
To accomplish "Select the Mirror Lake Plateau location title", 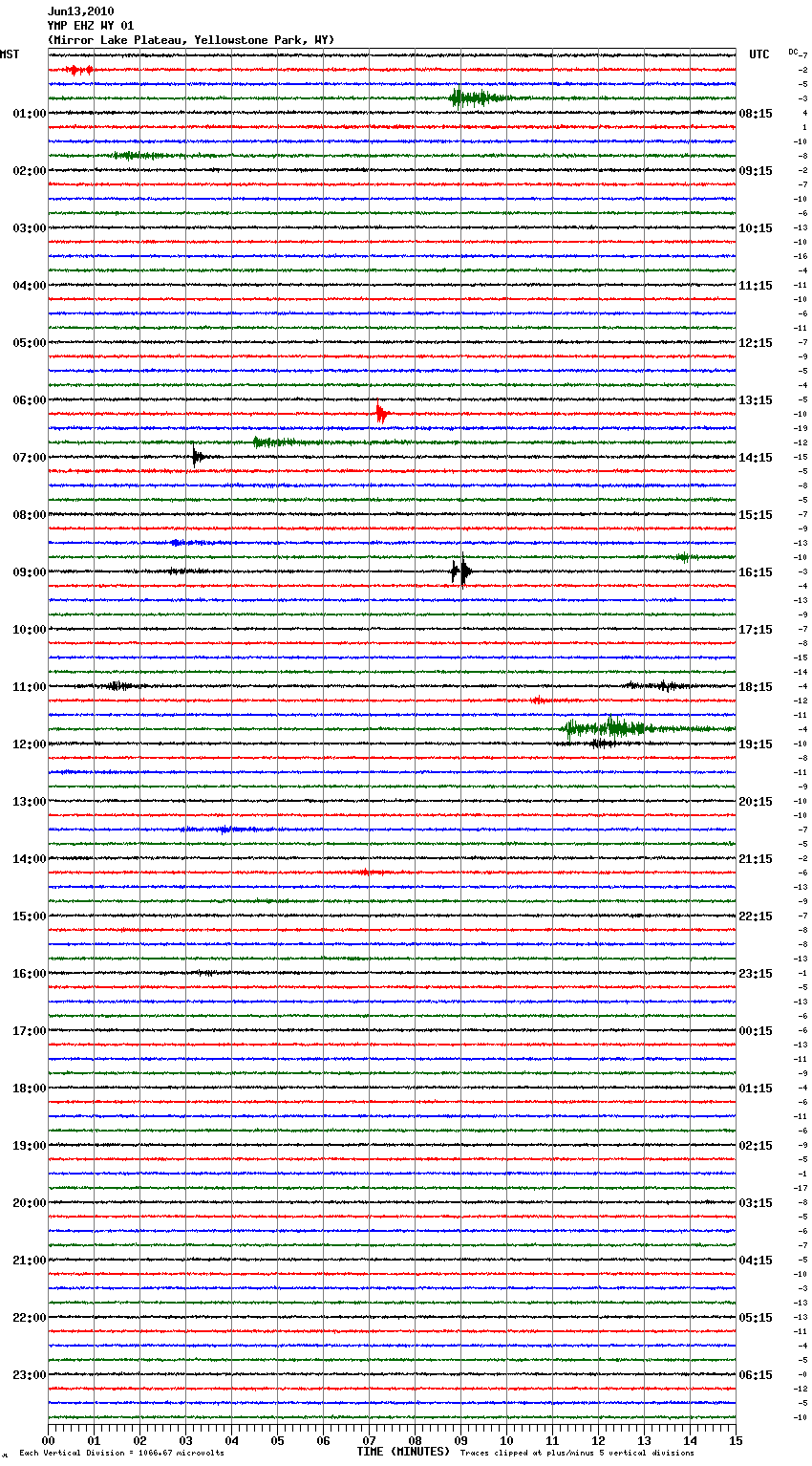I will [190, 40].
